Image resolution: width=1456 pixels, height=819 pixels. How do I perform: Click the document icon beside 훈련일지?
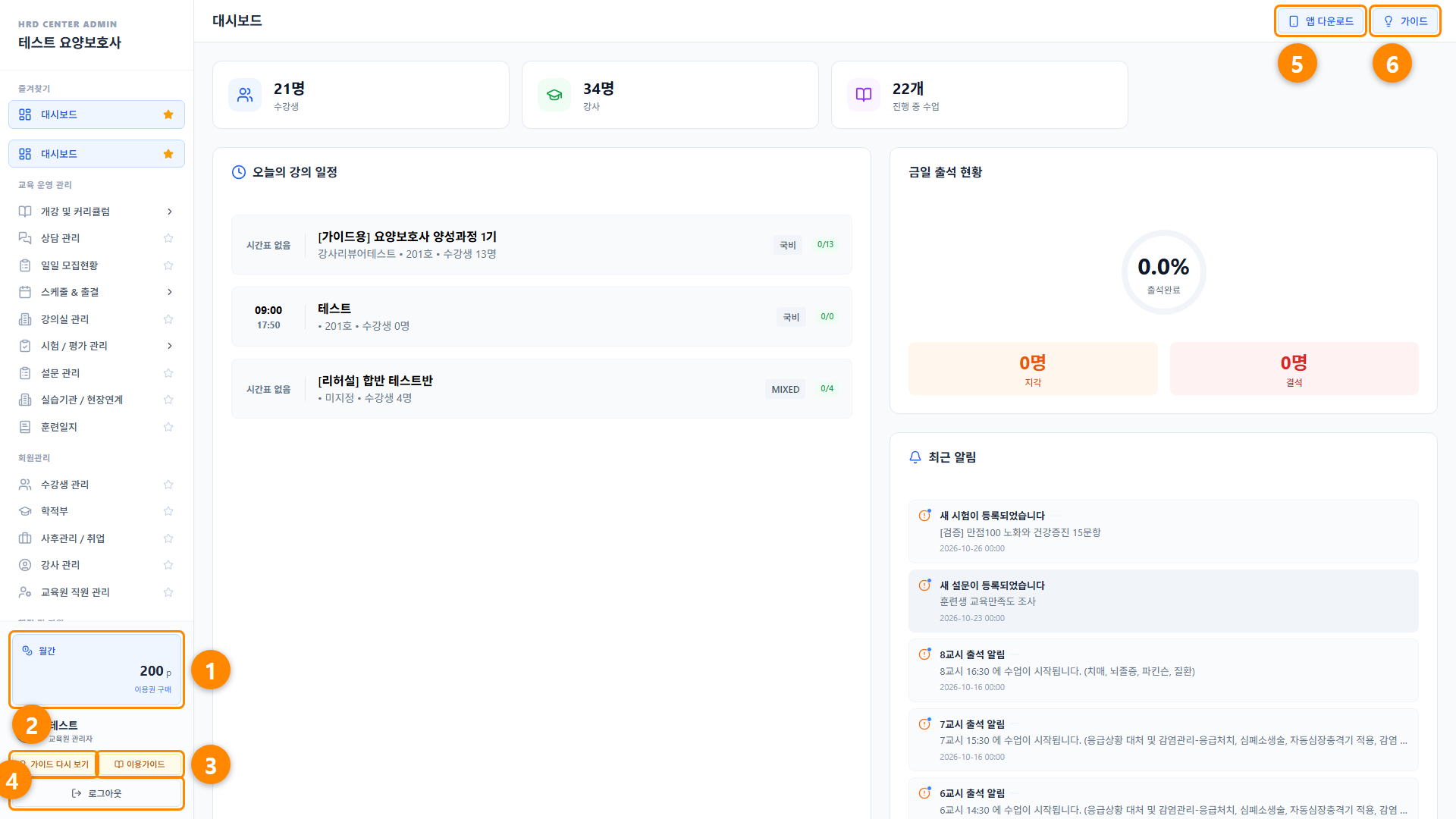25,427
